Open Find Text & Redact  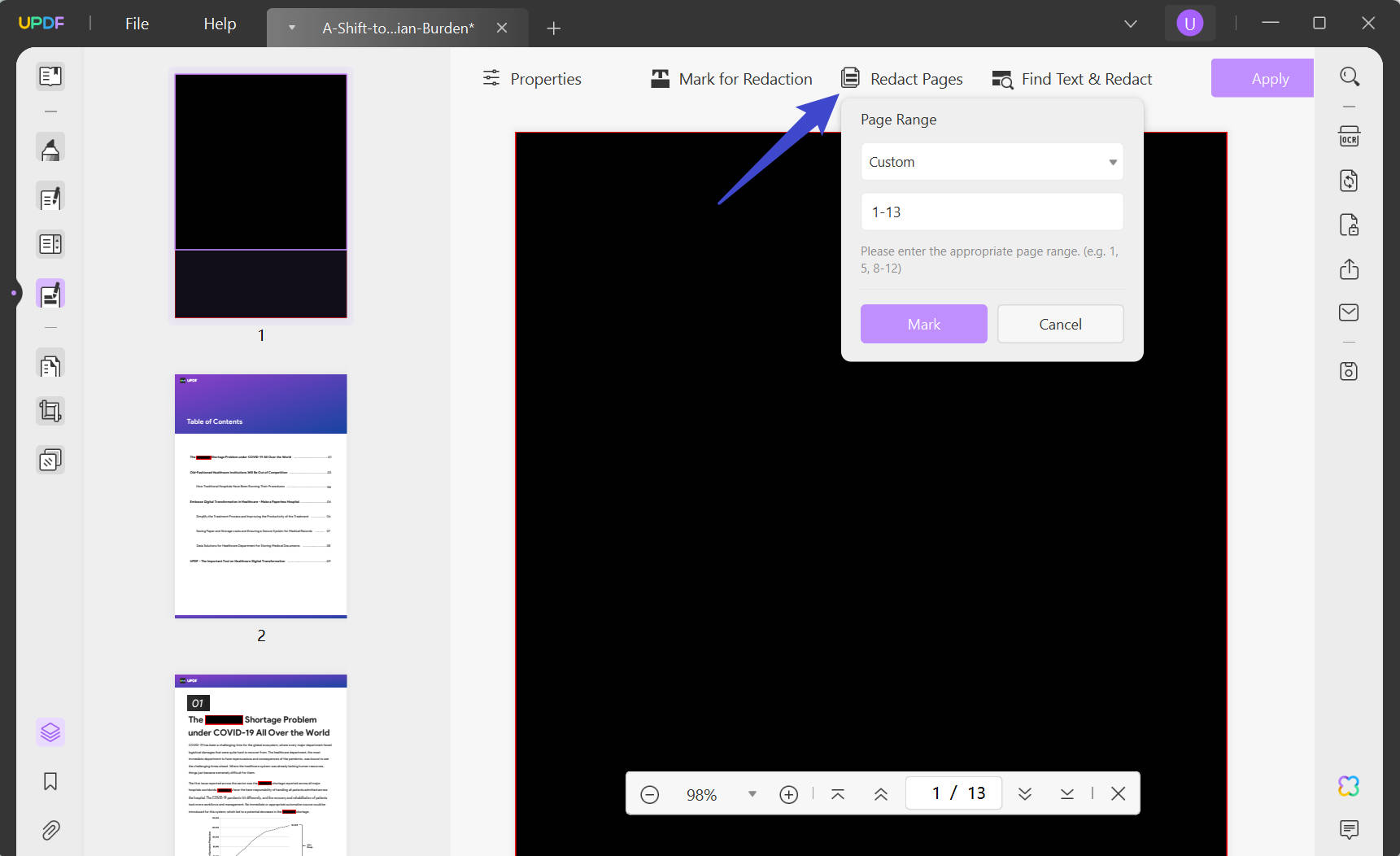(x=1071, y=78)
